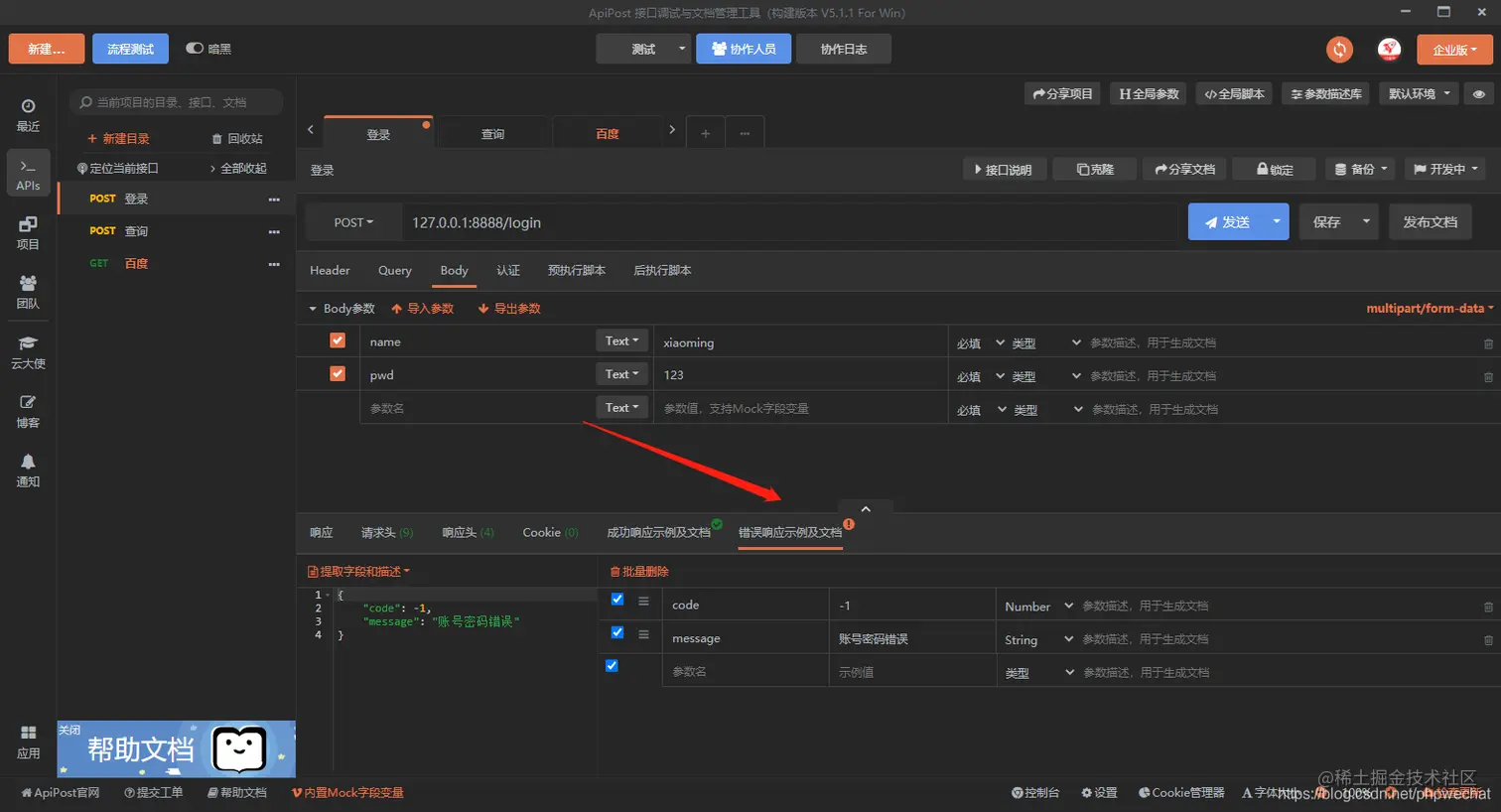Select the 百度 GET API in tree
This screenshot has width=1501, height=812.
click(x=177, y=264)
